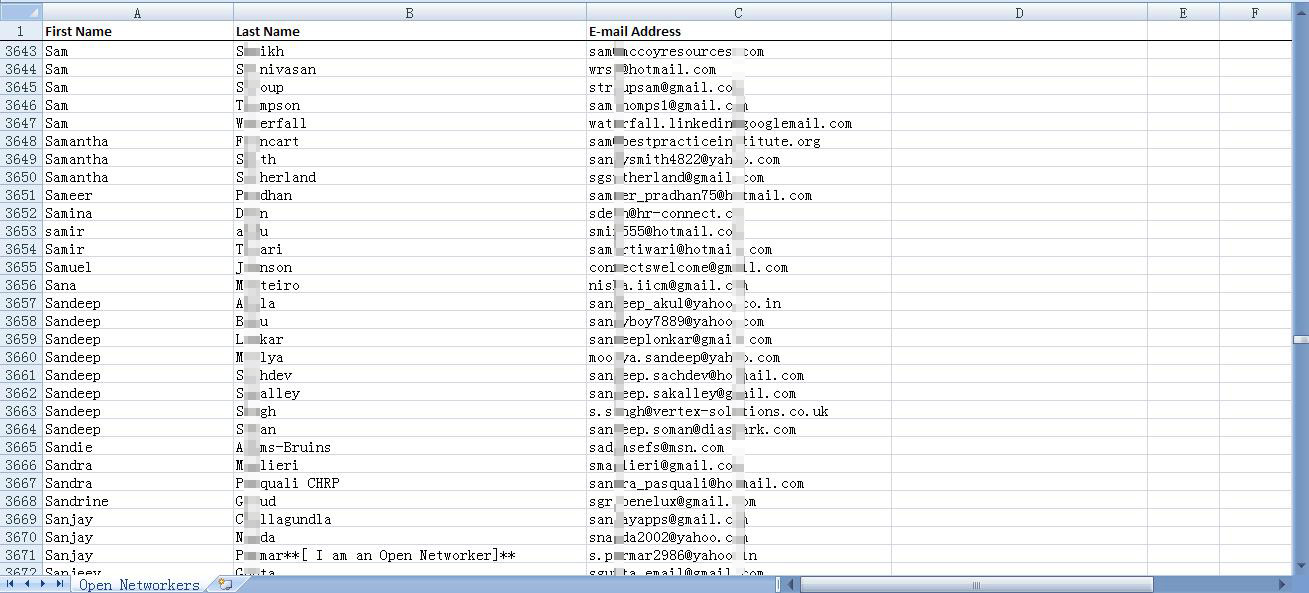Click the vertical scrollbar thumb

(x=1300, y=340)
